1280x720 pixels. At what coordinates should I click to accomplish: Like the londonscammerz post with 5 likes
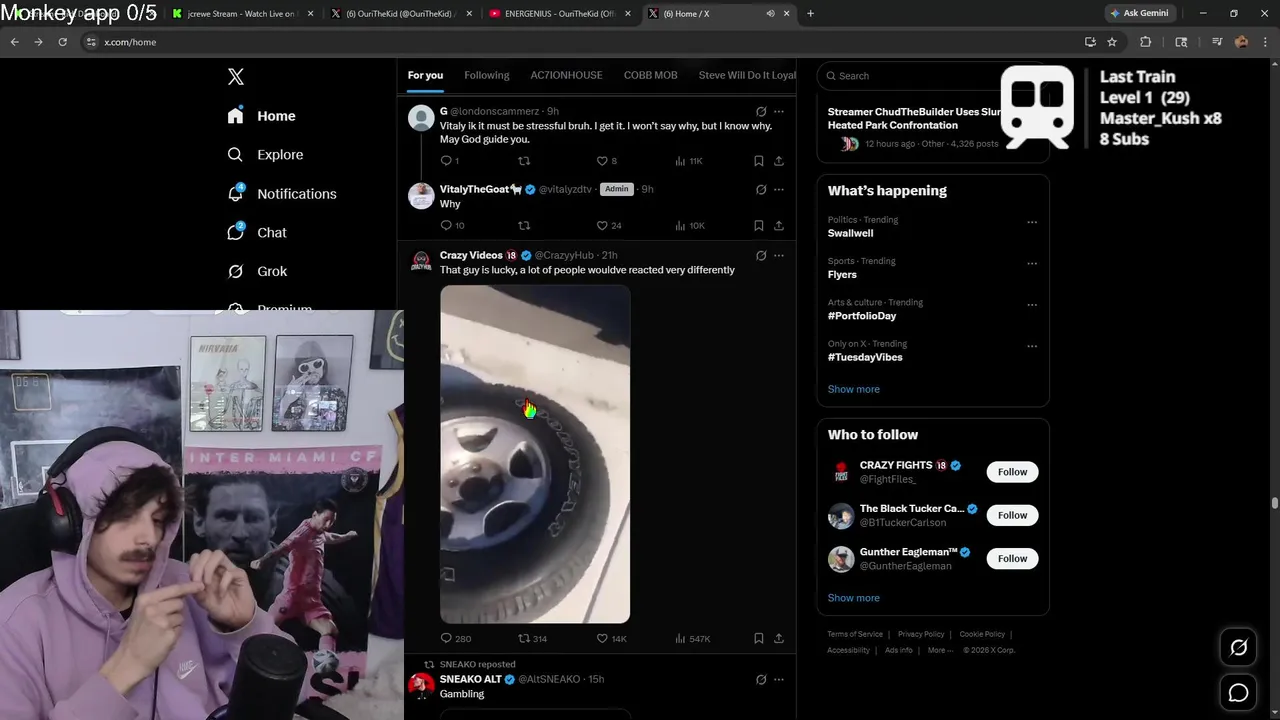[602, 161]
